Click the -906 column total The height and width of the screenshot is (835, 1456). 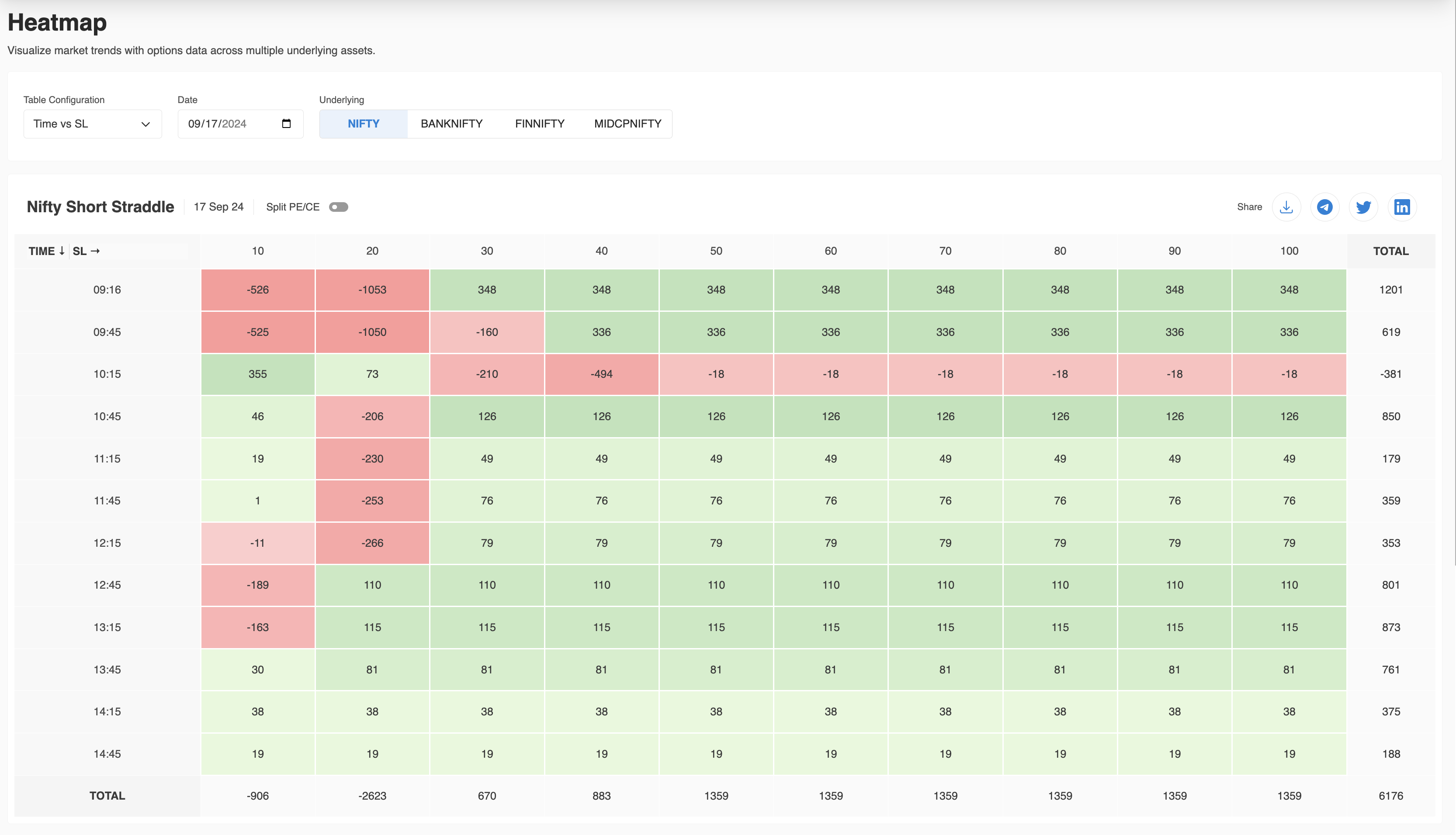pos(257,796)
